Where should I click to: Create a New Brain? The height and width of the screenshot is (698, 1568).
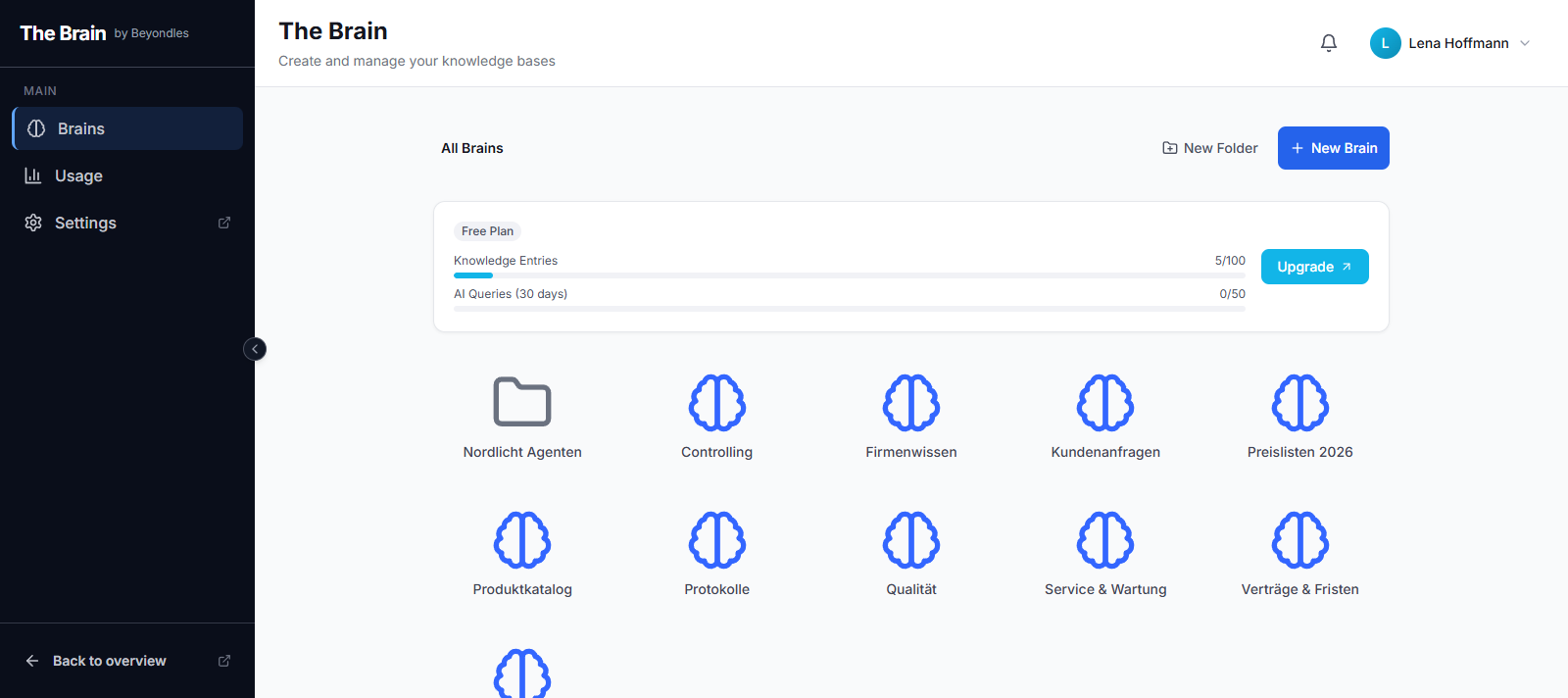pos(1334,148)
